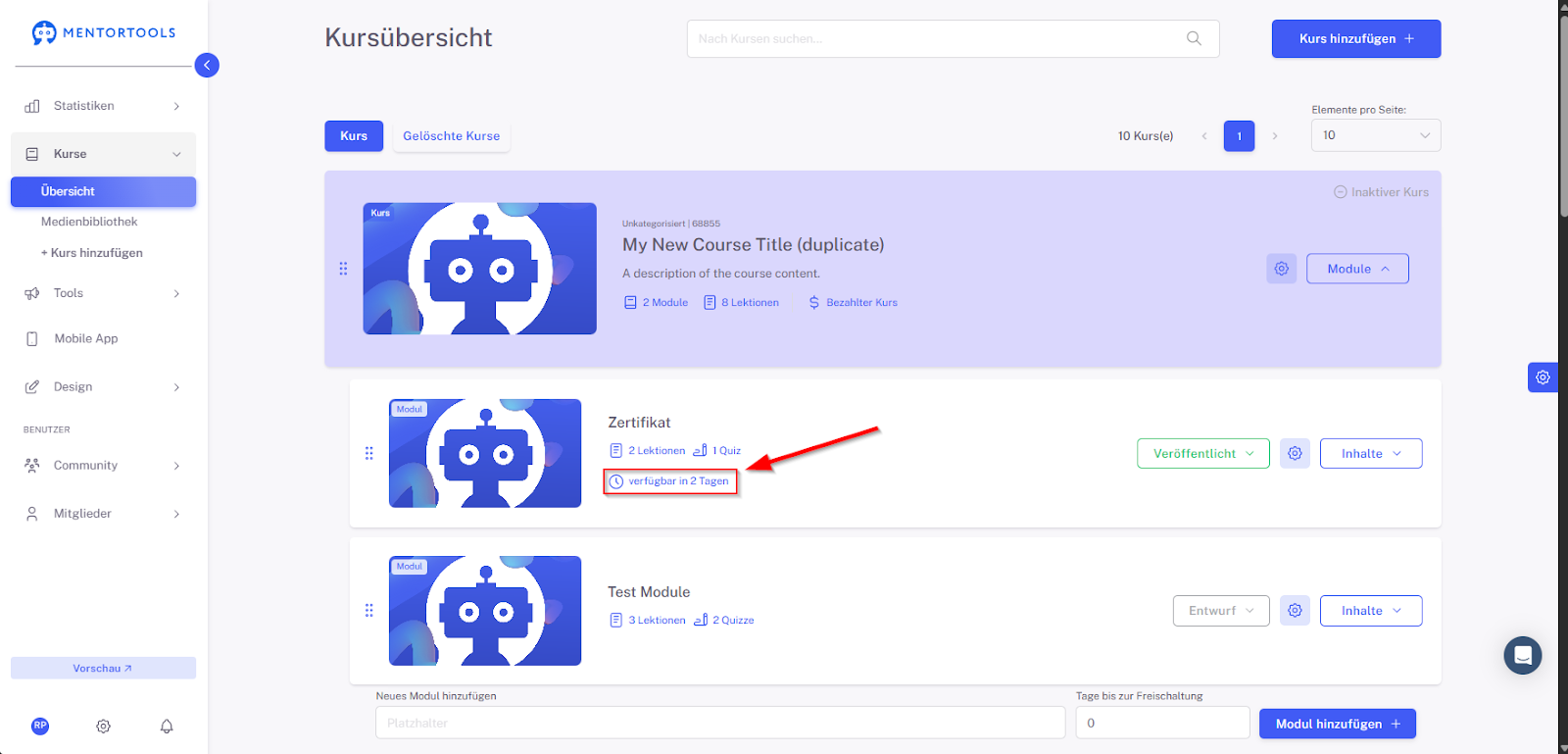The height and width of the screenshot is (754, 1568).
Task: Click the Tools megaphone icon
Action: tap(32, 293)
